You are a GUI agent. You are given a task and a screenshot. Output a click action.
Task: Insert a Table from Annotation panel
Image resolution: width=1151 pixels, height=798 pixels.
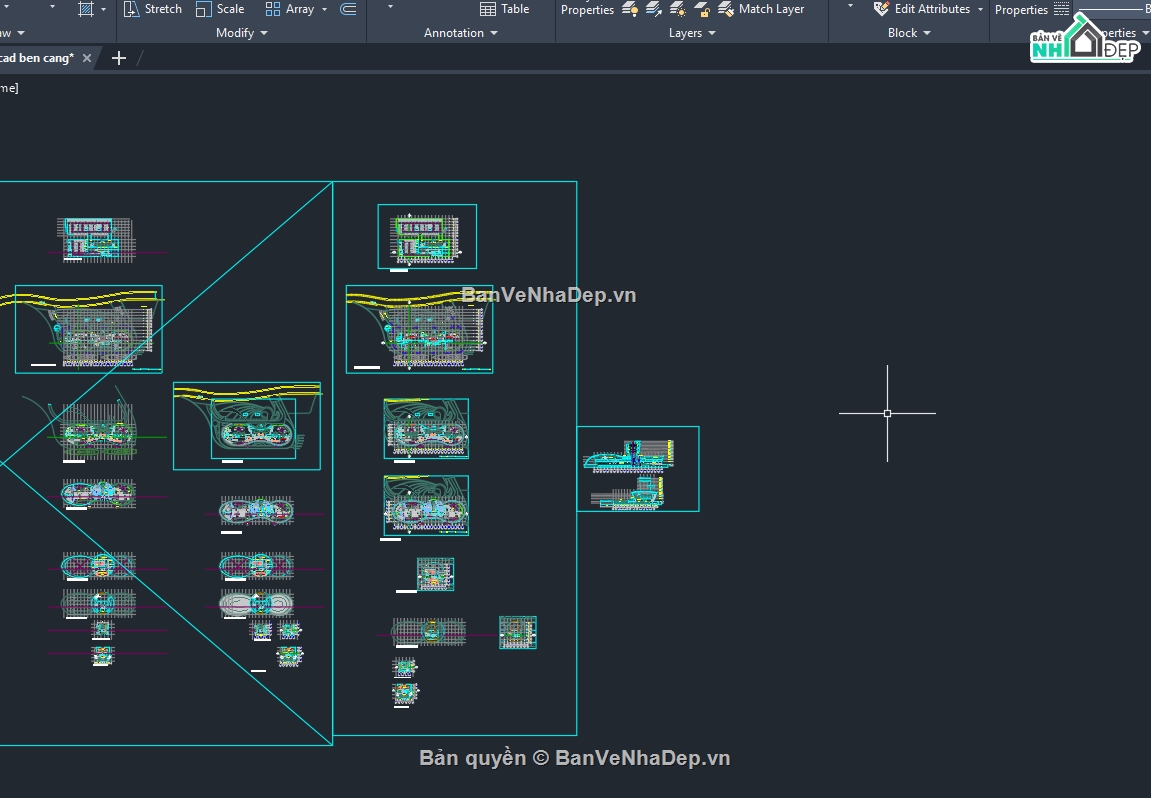pos(504,9)
